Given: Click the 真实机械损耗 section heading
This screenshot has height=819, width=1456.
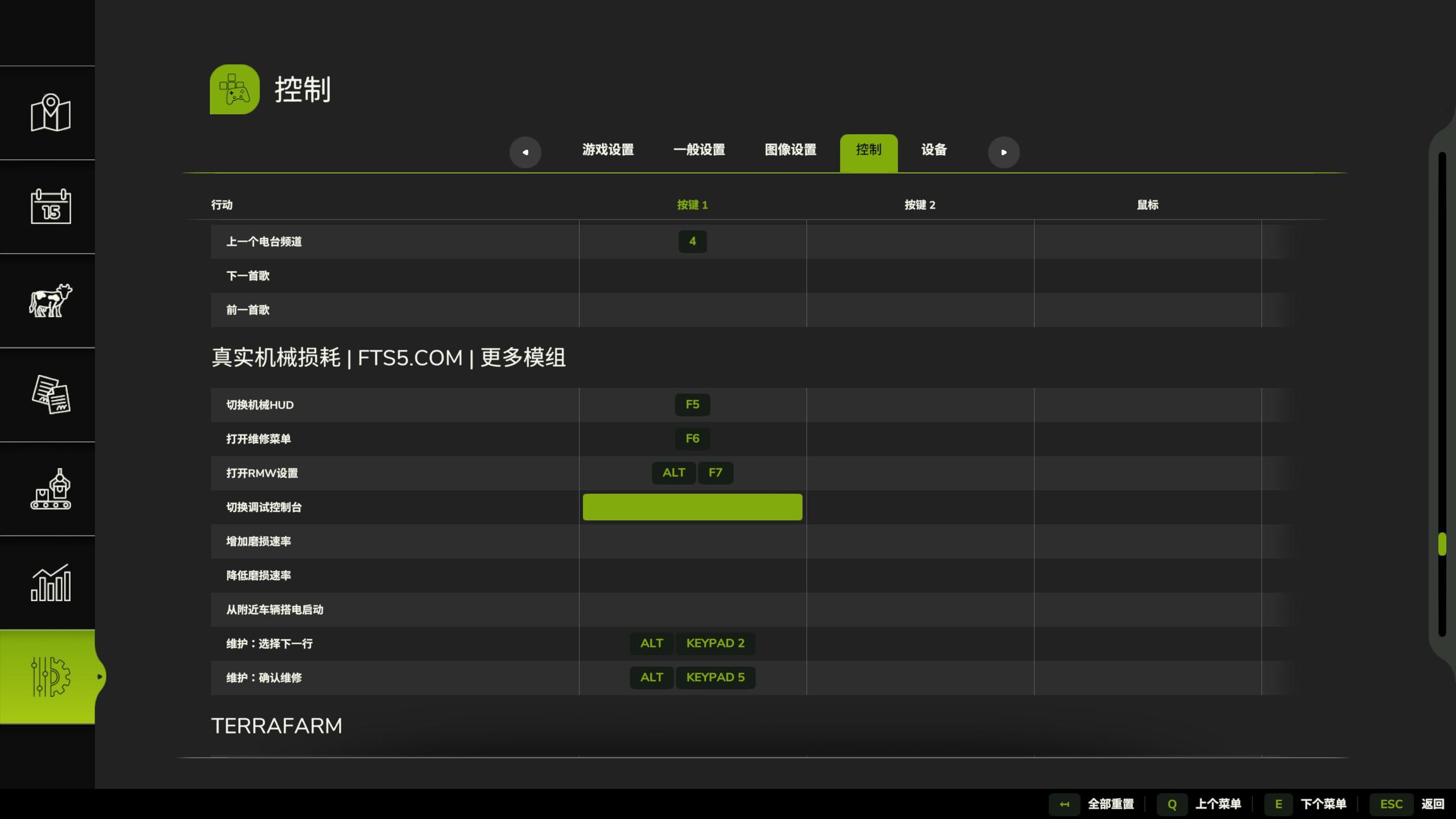Looking at the screenshot, I should click(388, 358).
